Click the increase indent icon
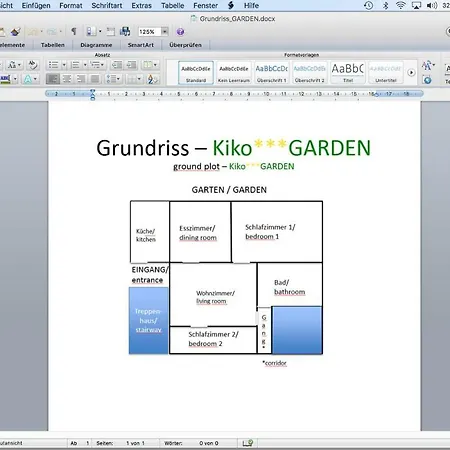This screenshot has height=450, width=450. pos(132,65)
